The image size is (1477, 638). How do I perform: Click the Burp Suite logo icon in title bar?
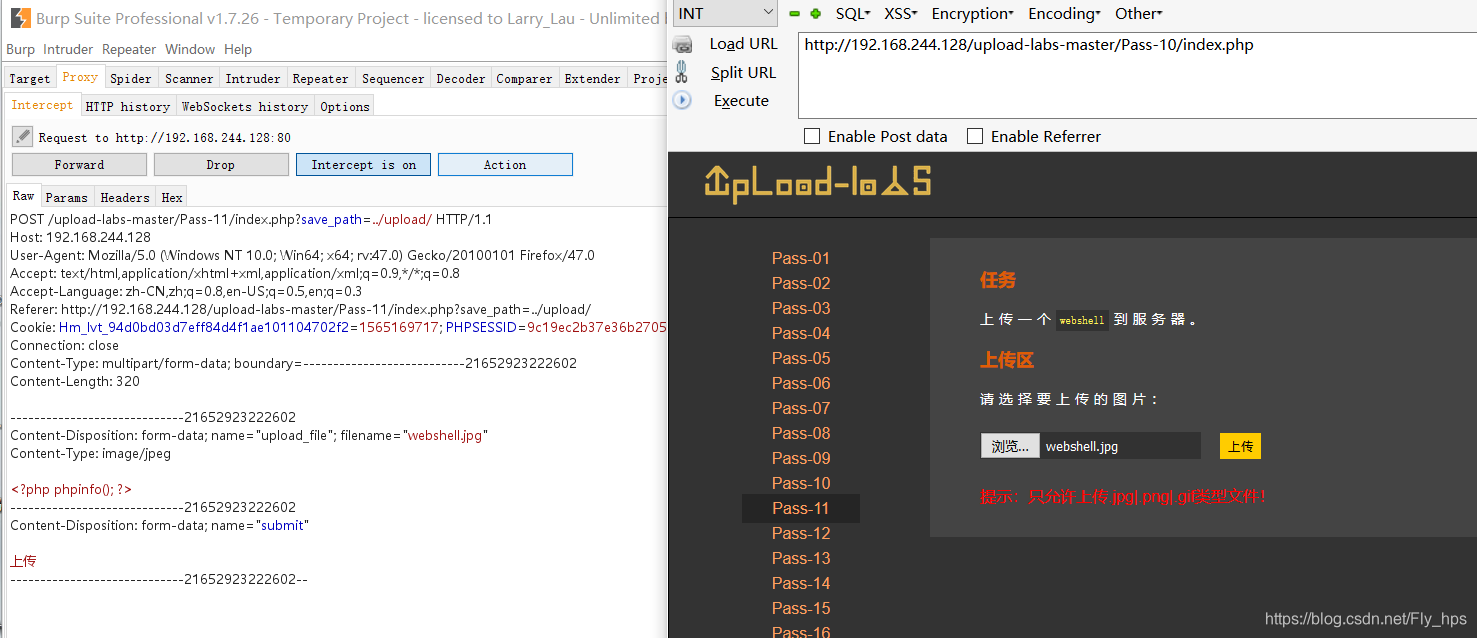pos(19,17)
